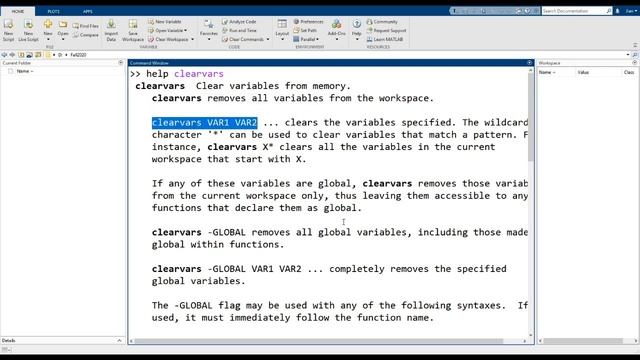Open the Parallel dropdown
The image size is (640, 360).
click(x=306, y=40)
